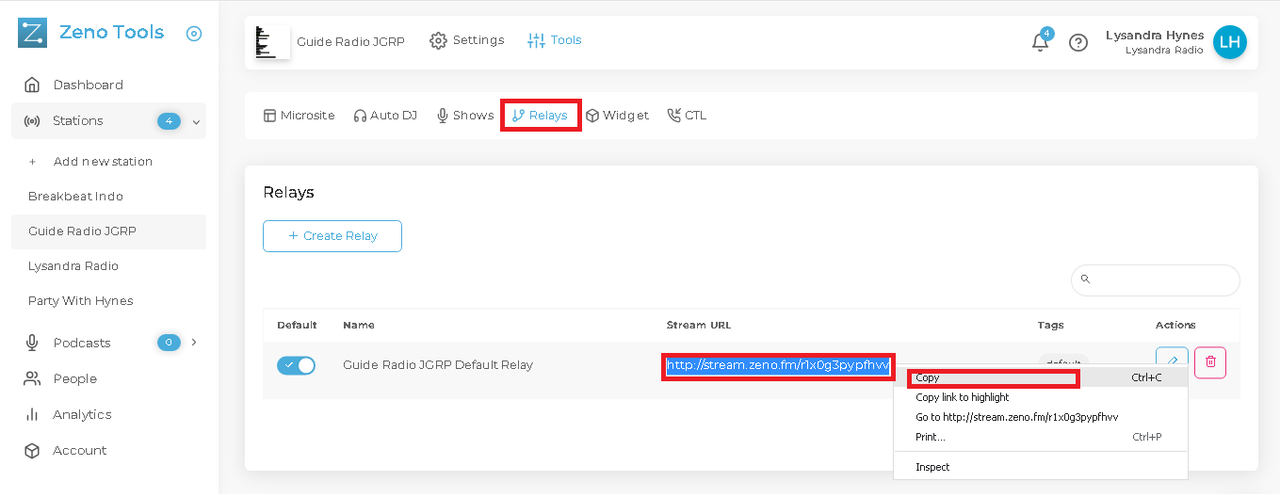Click the CTL phone icon
This screenshot has width=1280, height=494.
(x=674, y=116)
